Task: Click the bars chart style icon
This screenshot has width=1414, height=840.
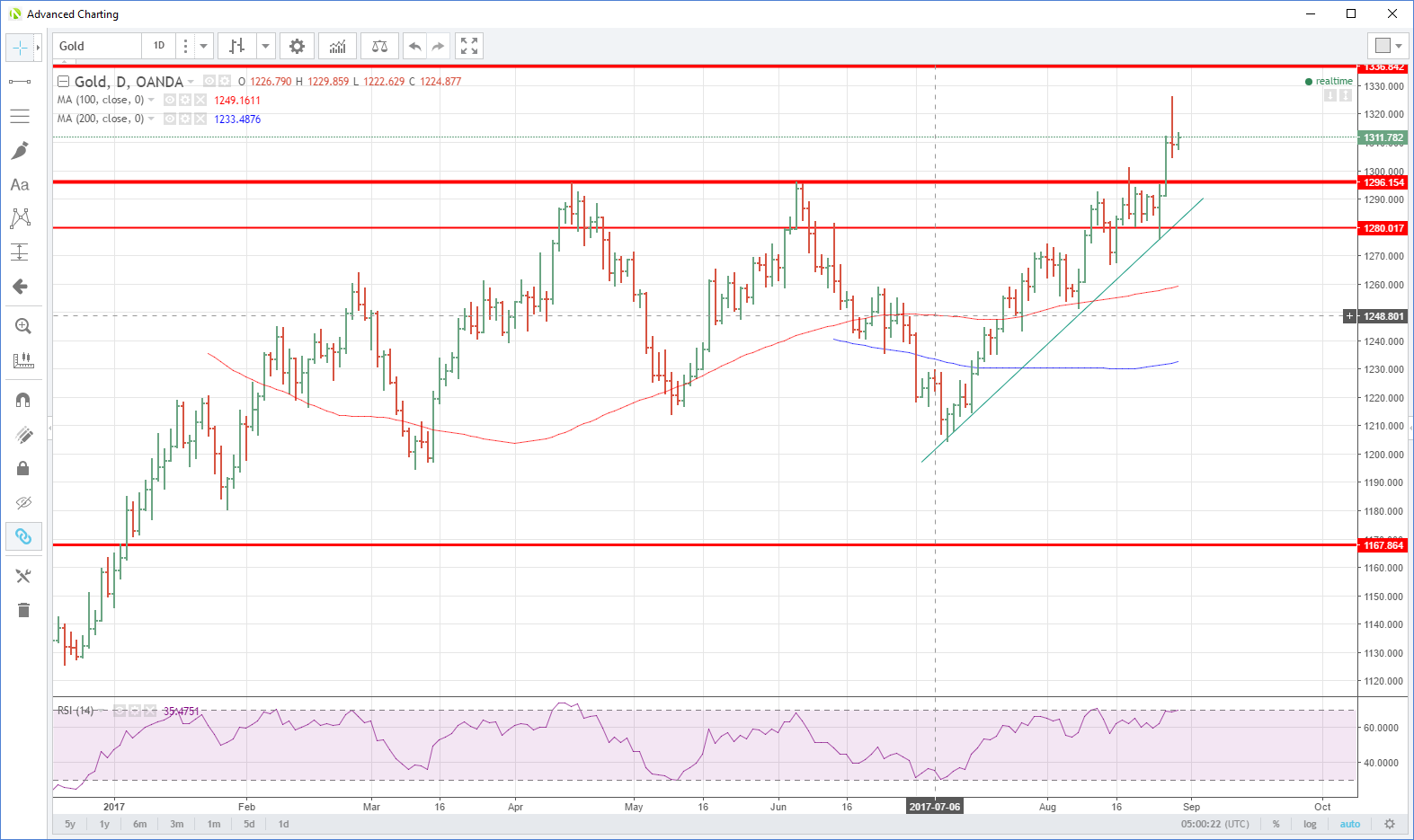Action: pos(237,46)
